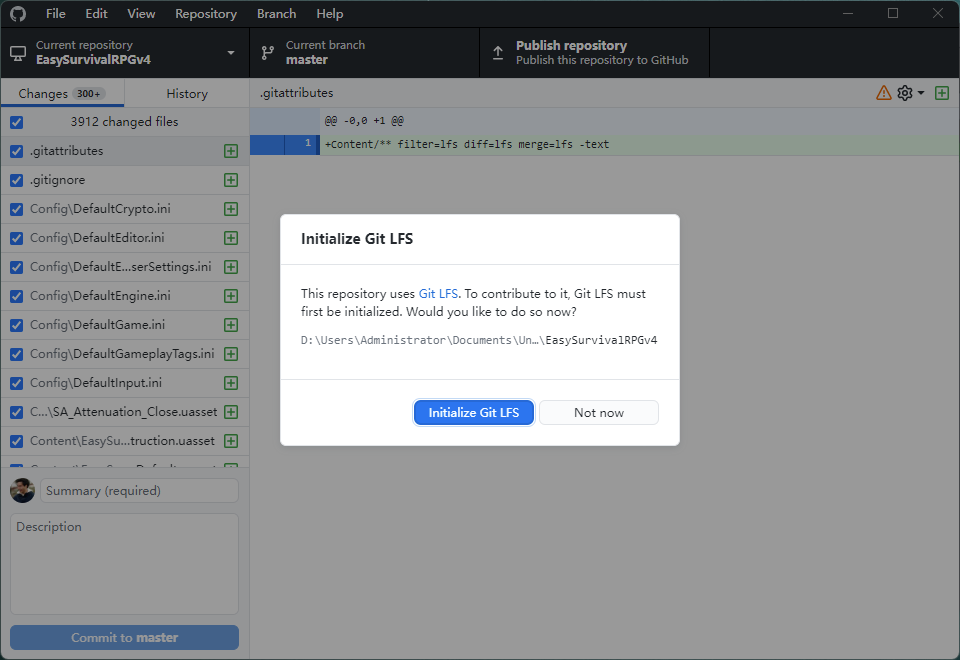960x660 pixels.
Task: Uncheck the .gitattributes file checkbox
Action: coord(17,151)
